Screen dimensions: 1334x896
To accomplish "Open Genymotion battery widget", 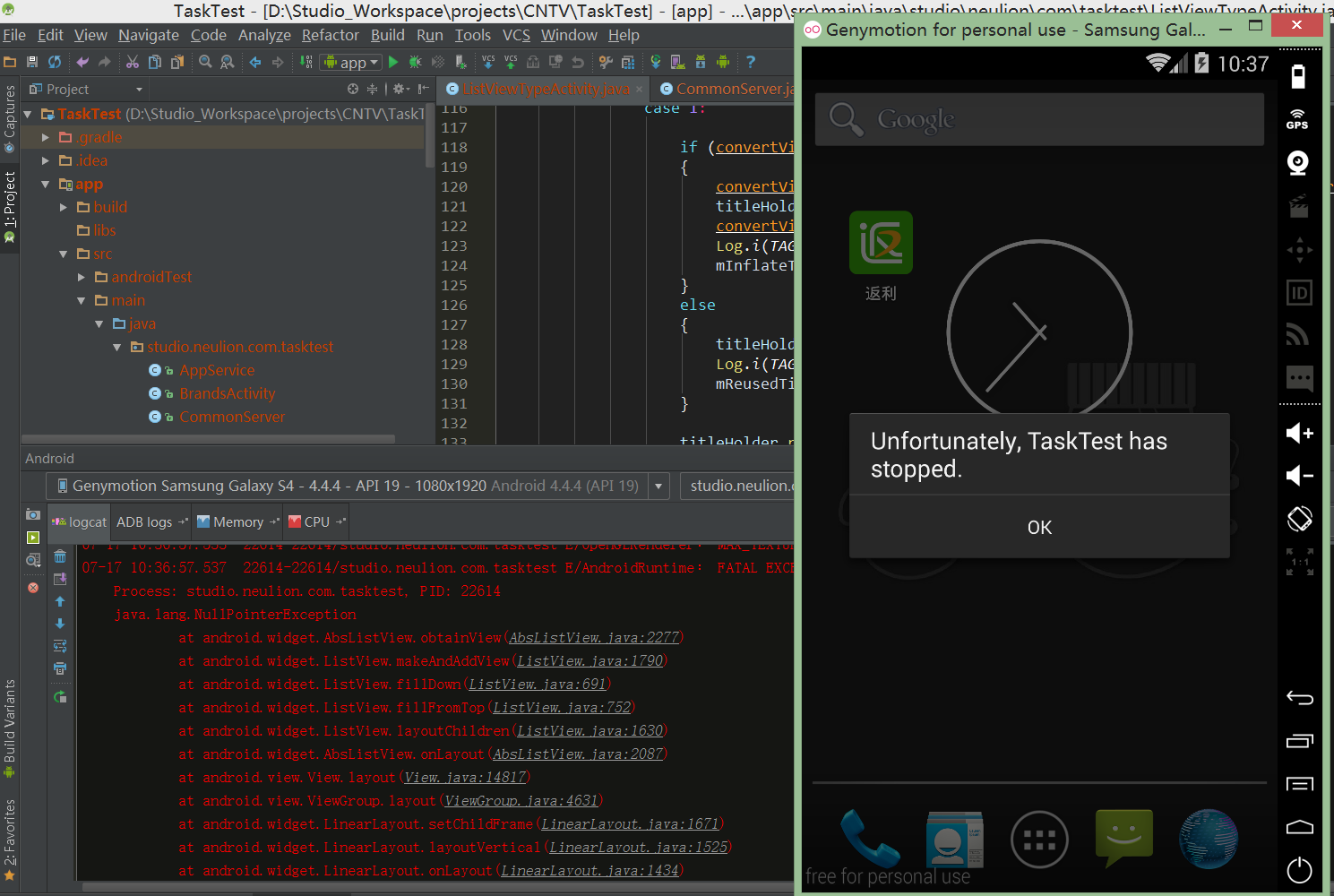I will 1297,77.
